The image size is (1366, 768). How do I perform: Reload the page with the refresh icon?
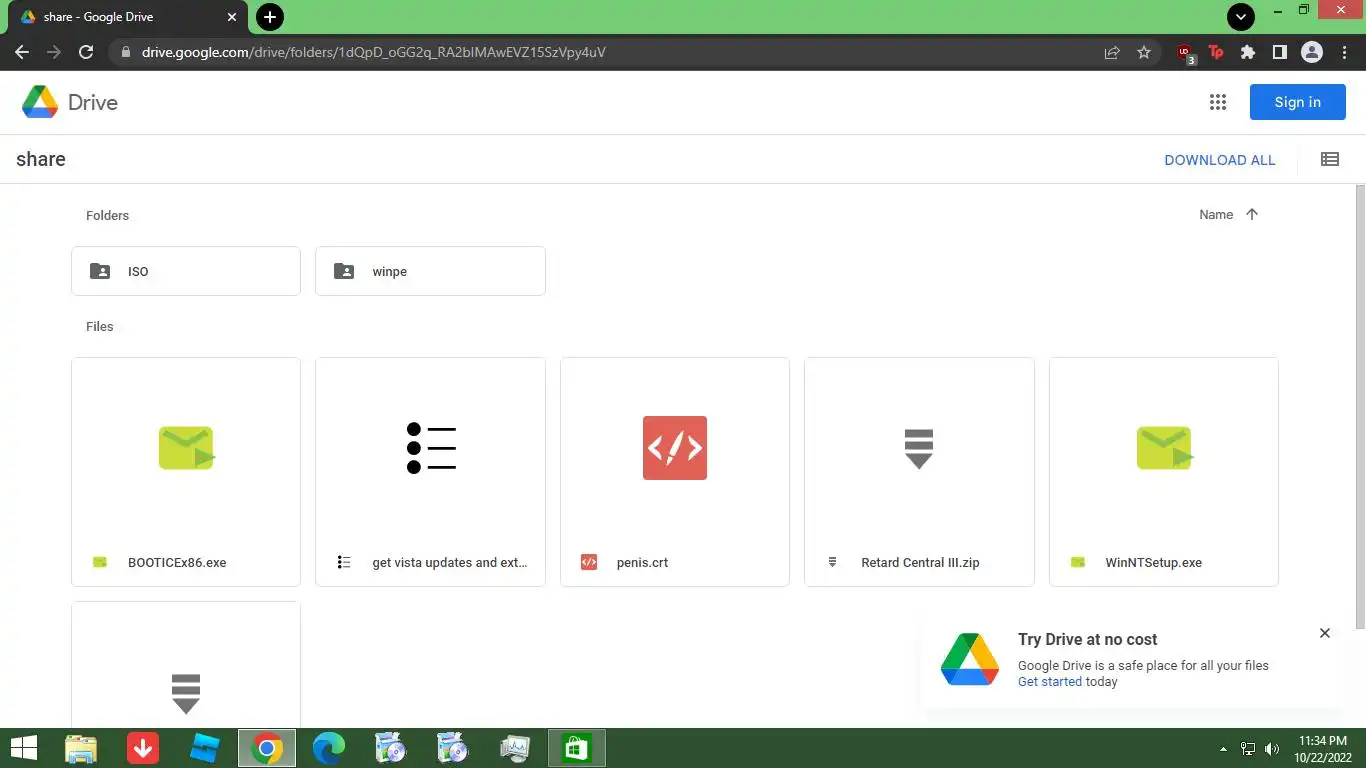pos(86,52)
